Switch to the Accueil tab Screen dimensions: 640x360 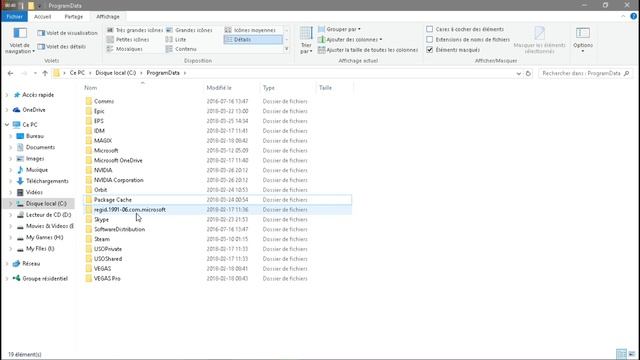(x=42, y=17)
